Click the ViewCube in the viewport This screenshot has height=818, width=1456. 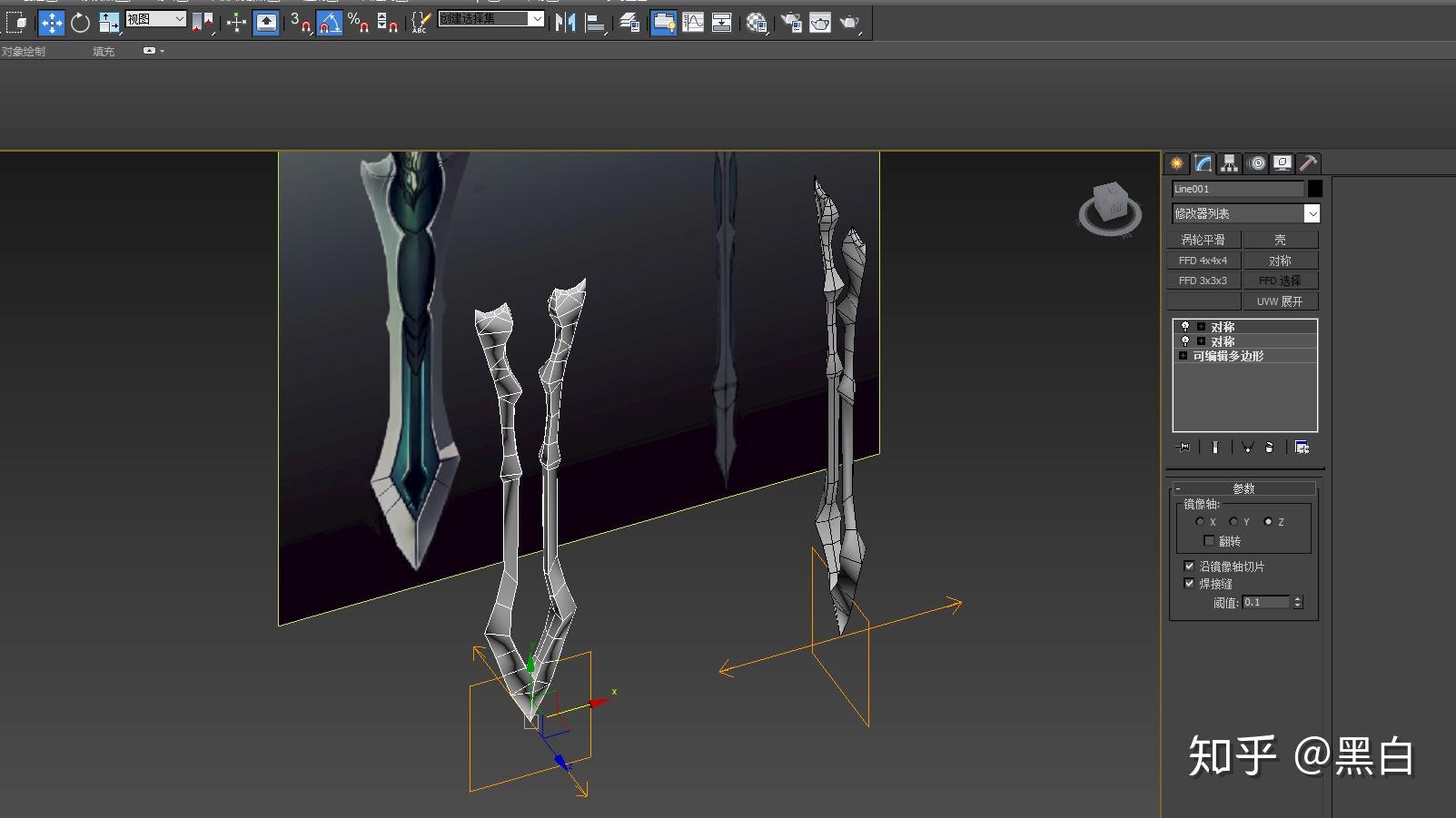[x=1110, y=208]
